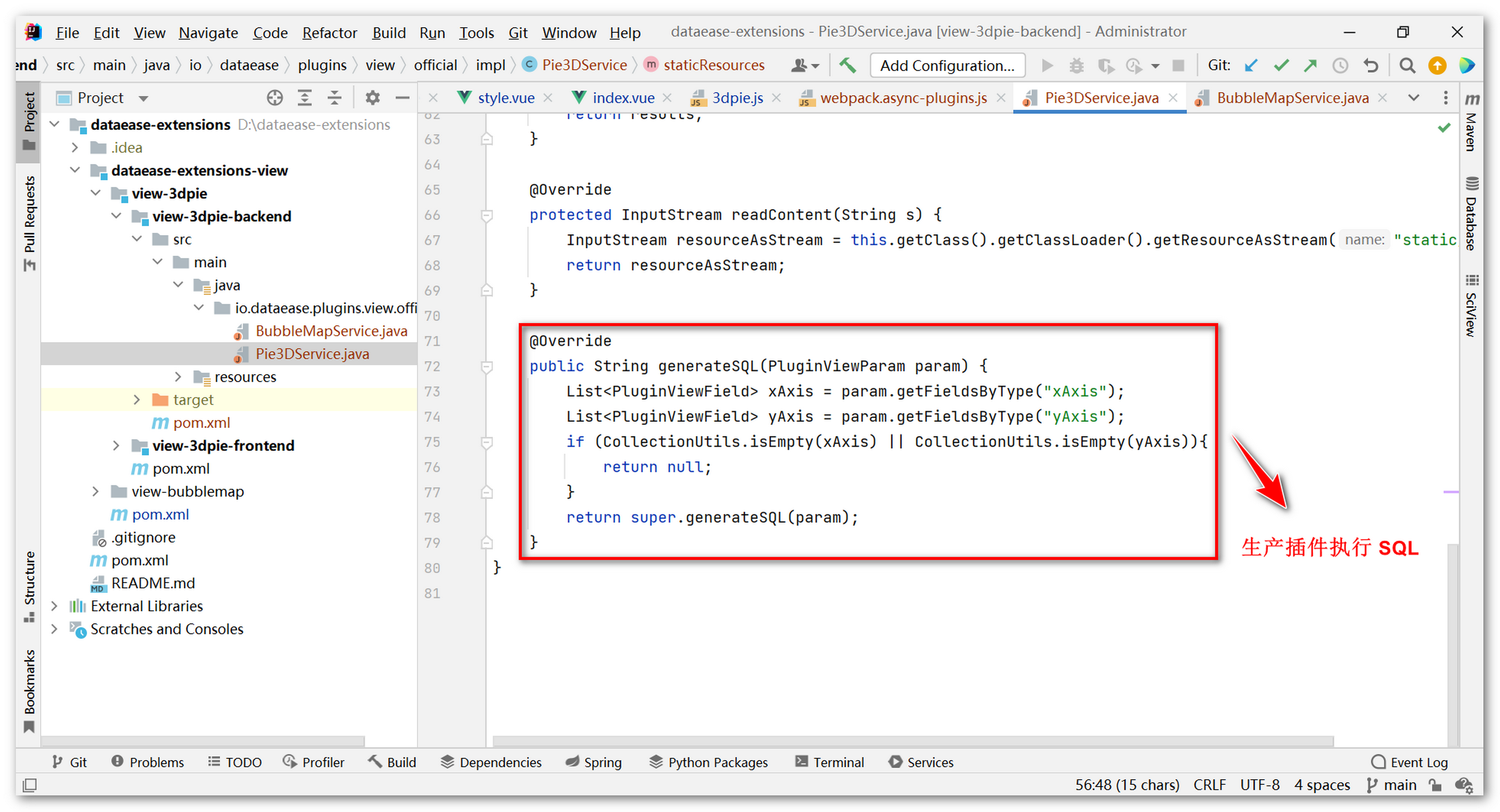Open the Project view dropdown
This screenshot has height=812, width=1500.
143,99
